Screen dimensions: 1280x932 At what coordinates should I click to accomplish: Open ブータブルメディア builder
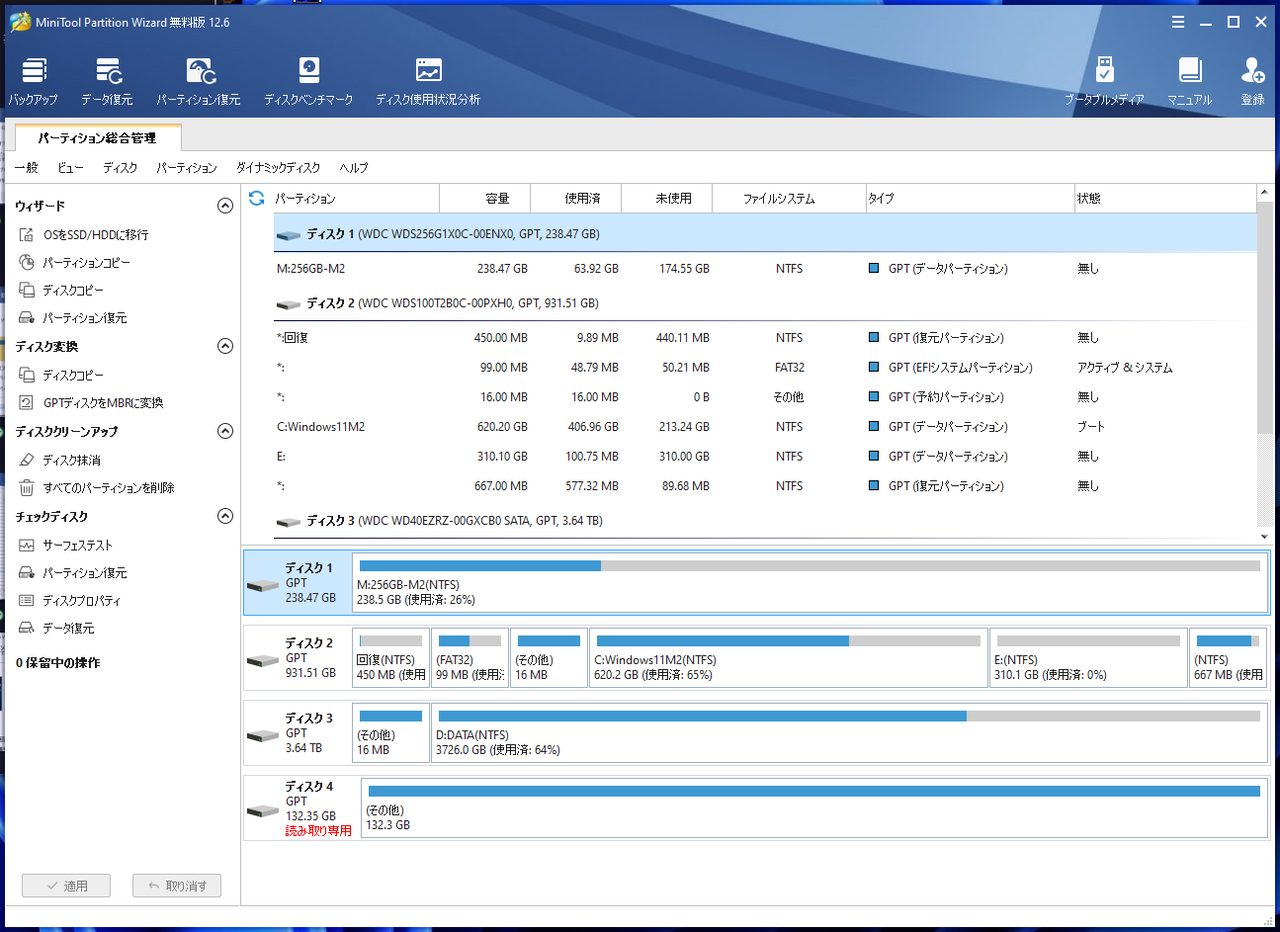click(x=1104, y=82)
